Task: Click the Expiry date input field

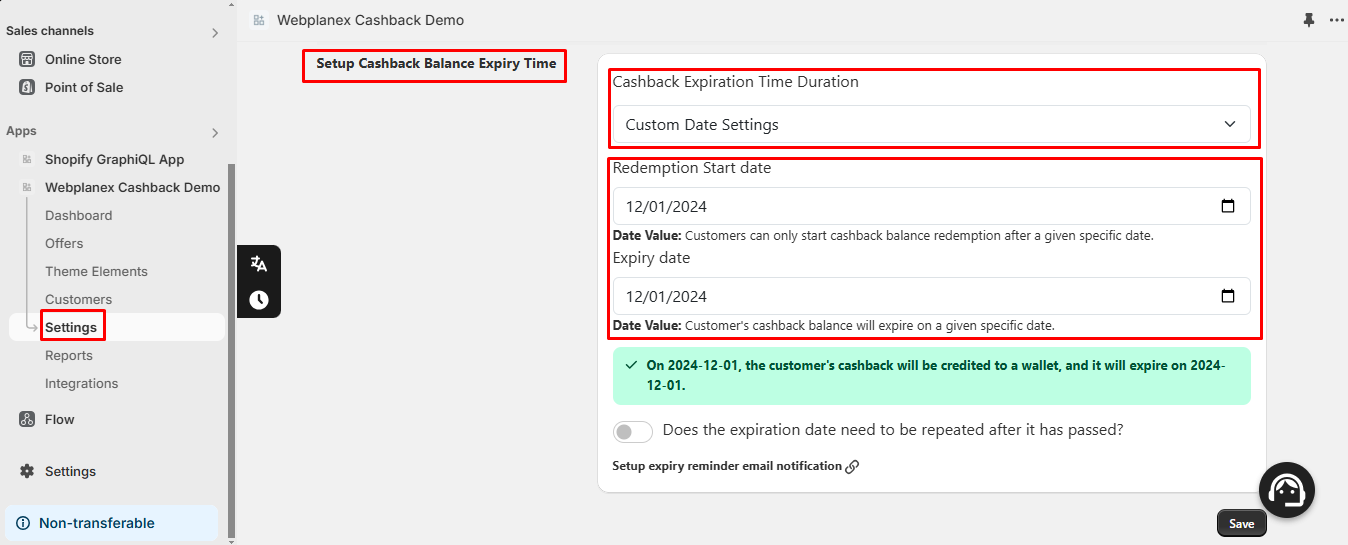Action: click(932, 296)
